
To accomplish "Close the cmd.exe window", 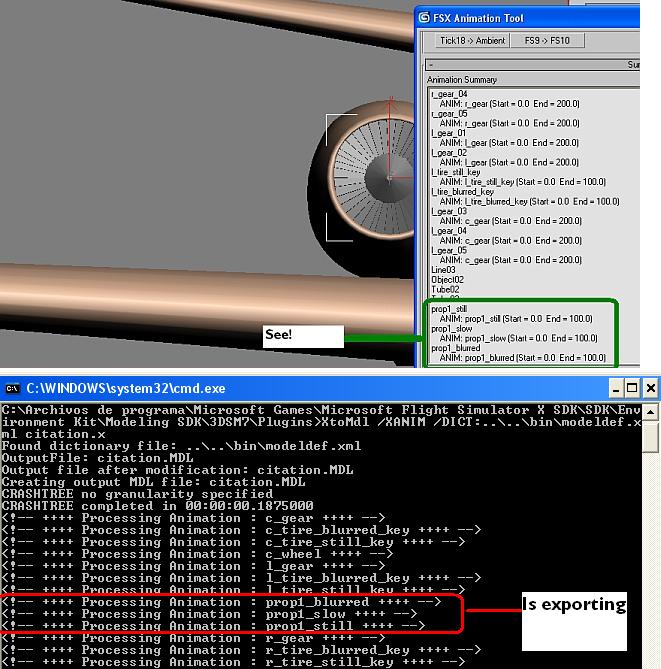I will [650, 388].
